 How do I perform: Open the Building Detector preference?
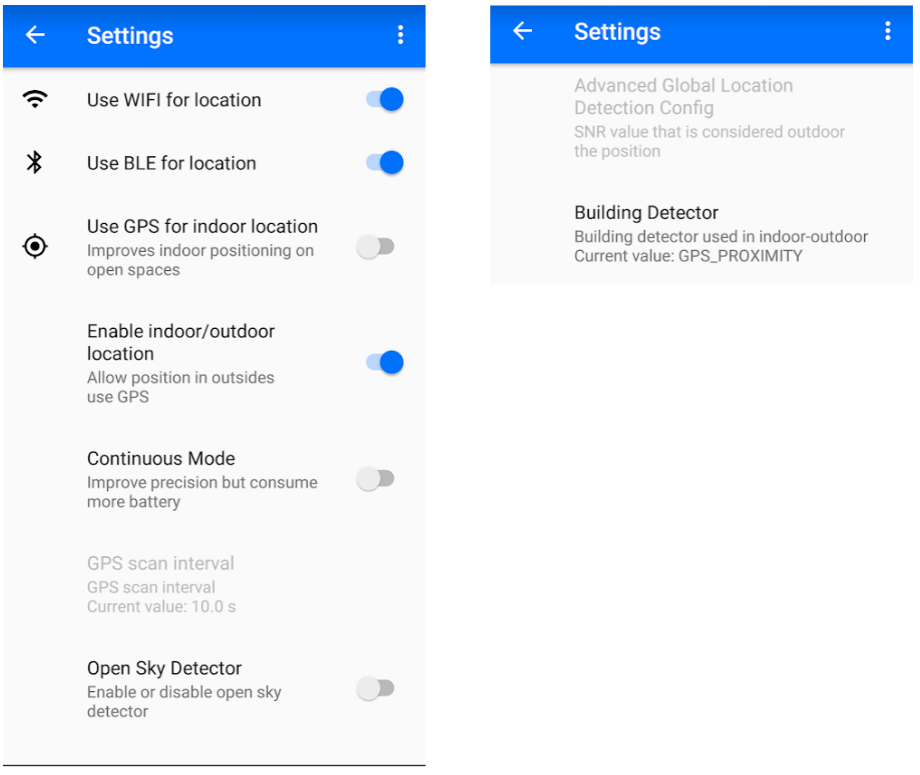tap(701, 233)
